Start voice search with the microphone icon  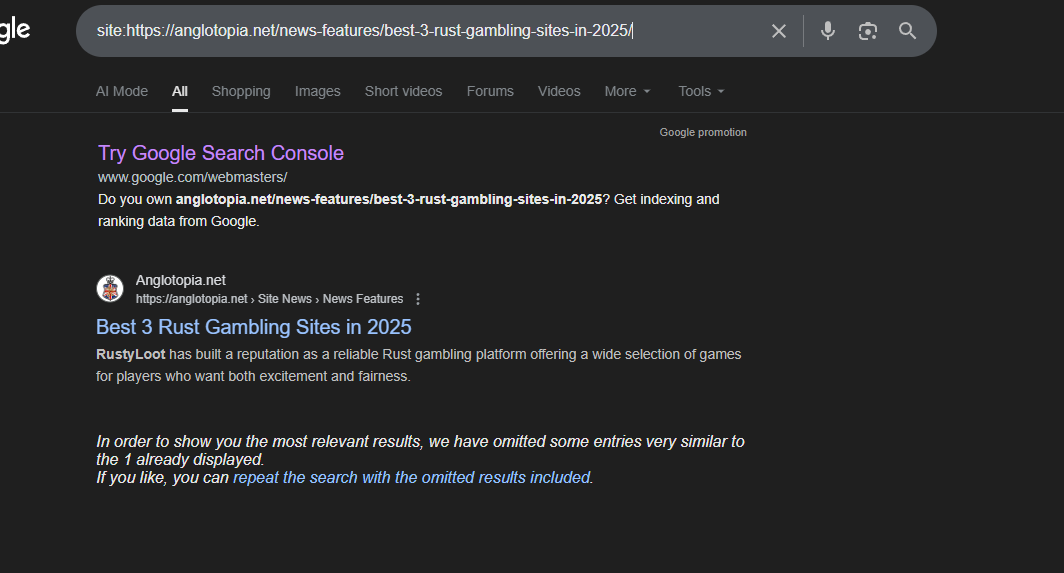827,31
